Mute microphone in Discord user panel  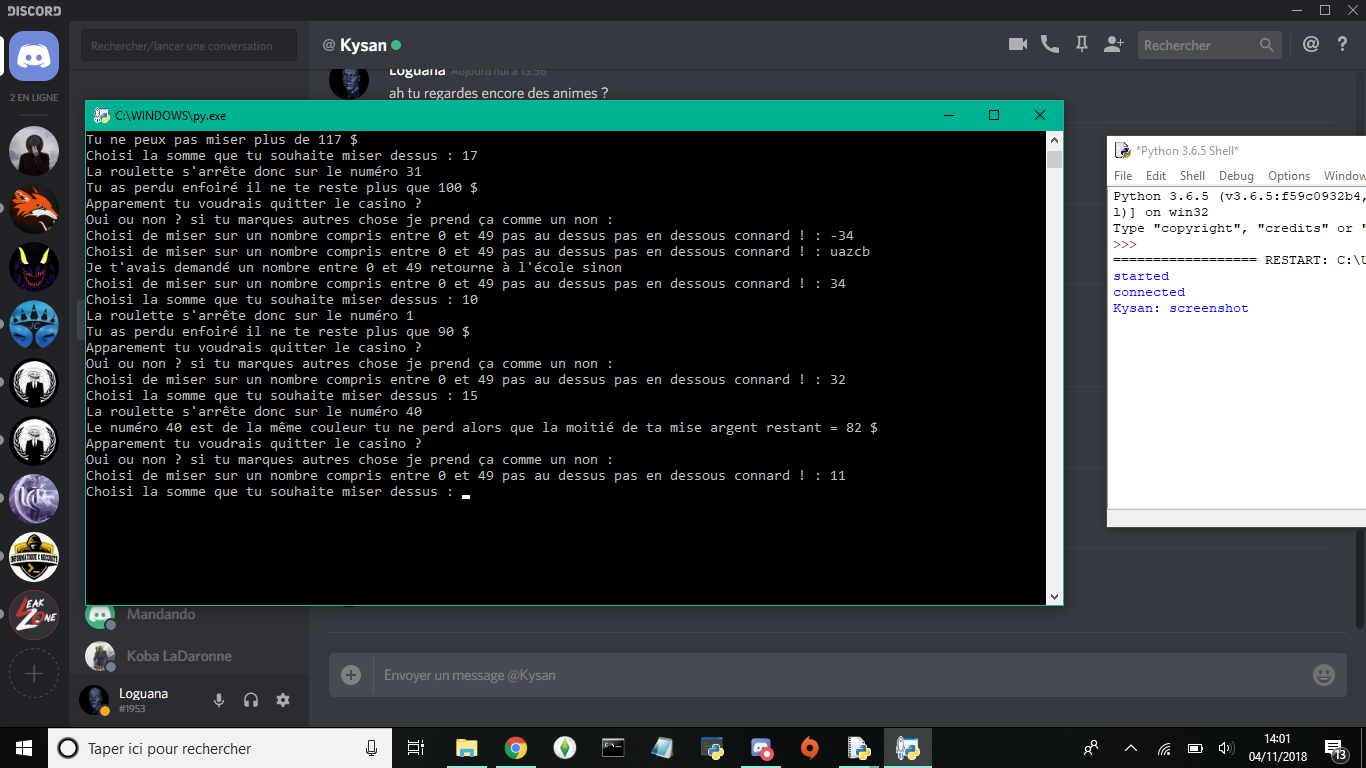pos(219,700)
